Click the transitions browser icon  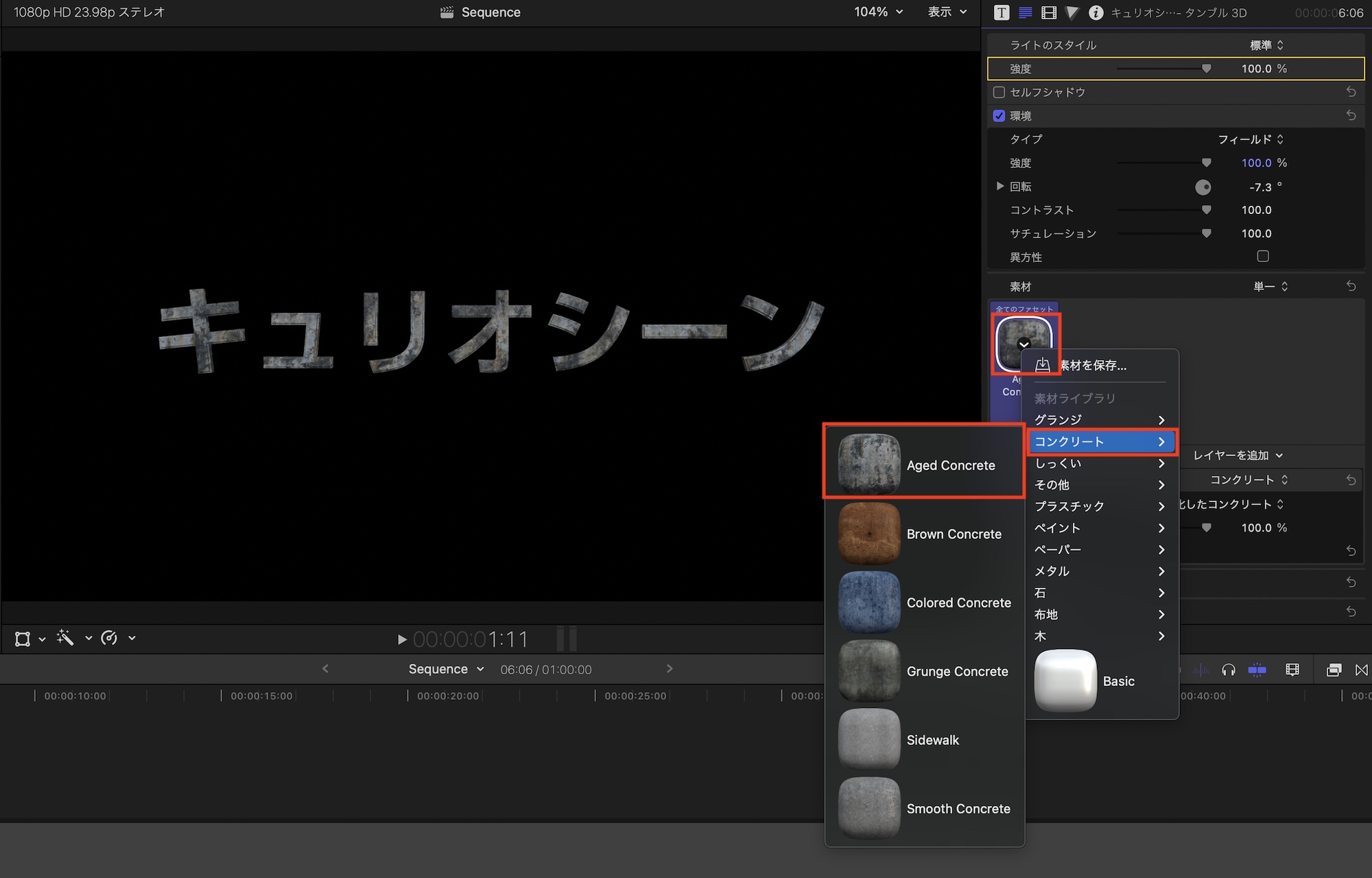[1361, 669]
